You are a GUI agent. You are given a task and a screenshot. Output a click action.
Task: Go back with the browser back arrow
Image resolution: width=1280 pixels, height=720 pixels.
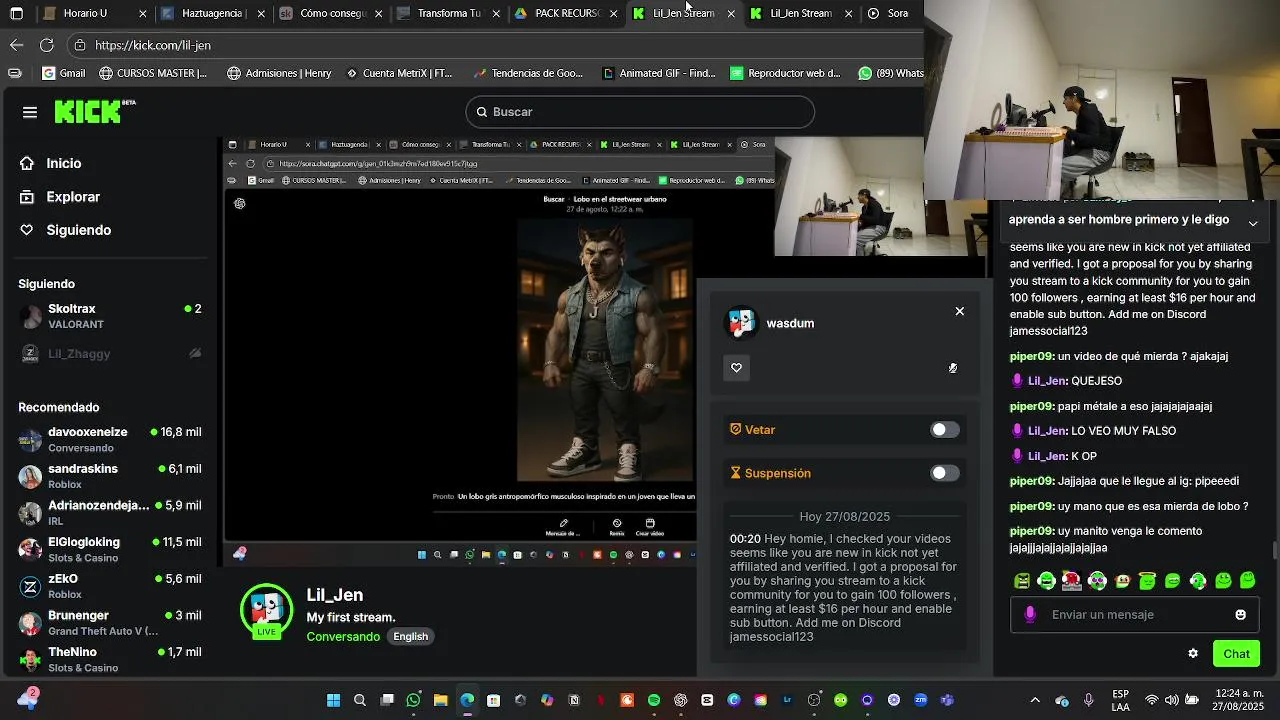pyautogui.click(x=16, y=45)
